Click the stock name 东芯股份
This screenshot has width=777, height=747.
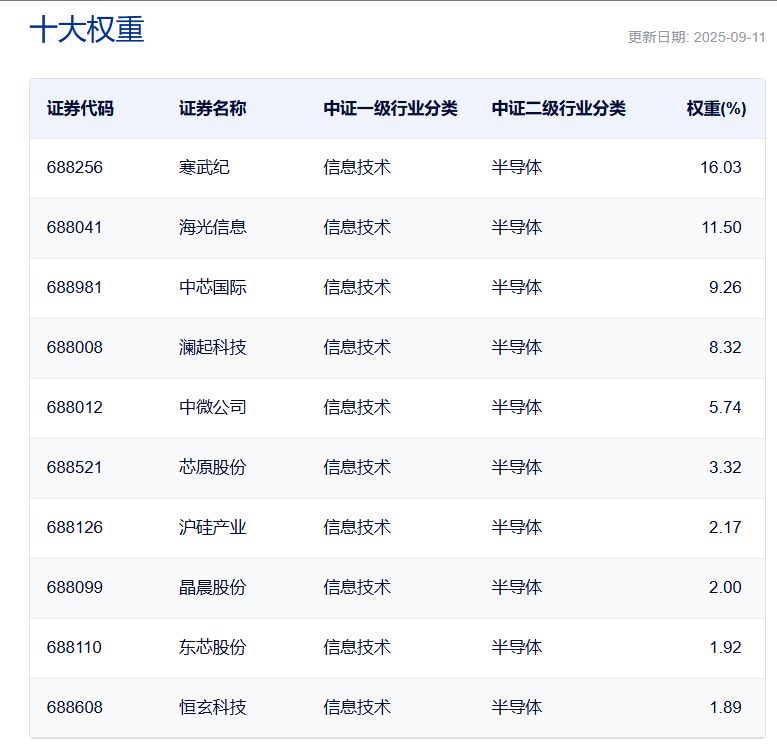click(x=213, y=647)
